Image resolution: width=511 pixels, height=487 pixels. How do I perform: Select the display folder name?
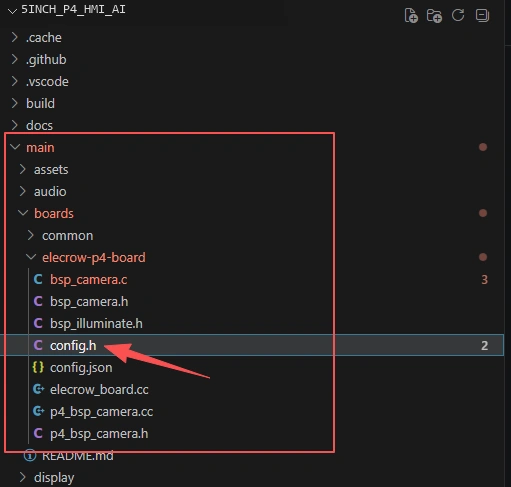(x=54, y=478)
